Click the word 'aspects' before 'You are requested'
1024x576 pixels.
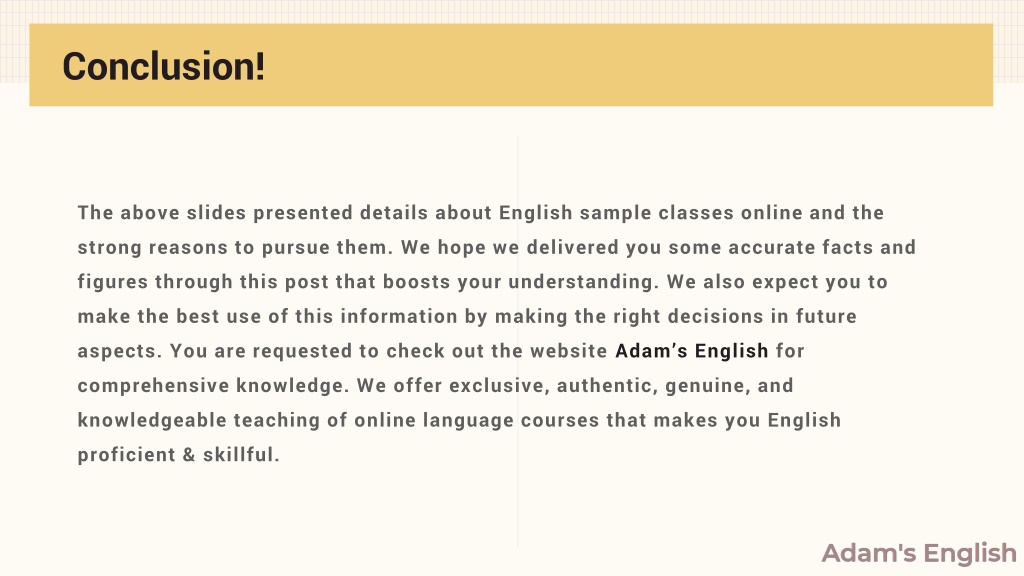[x=117, y=351]
